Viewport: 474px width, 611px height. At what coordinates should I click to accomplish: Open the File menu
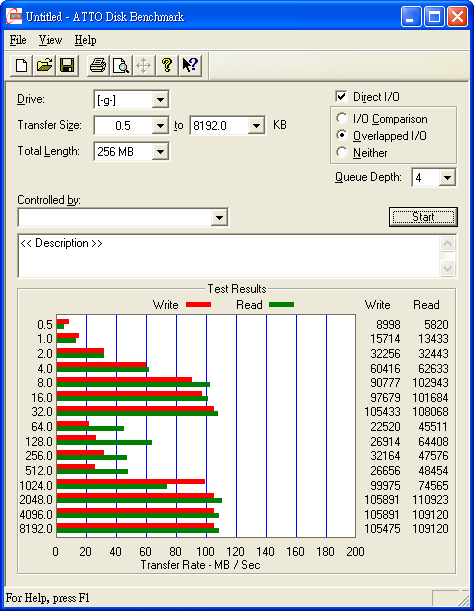[x=18, y=40]
